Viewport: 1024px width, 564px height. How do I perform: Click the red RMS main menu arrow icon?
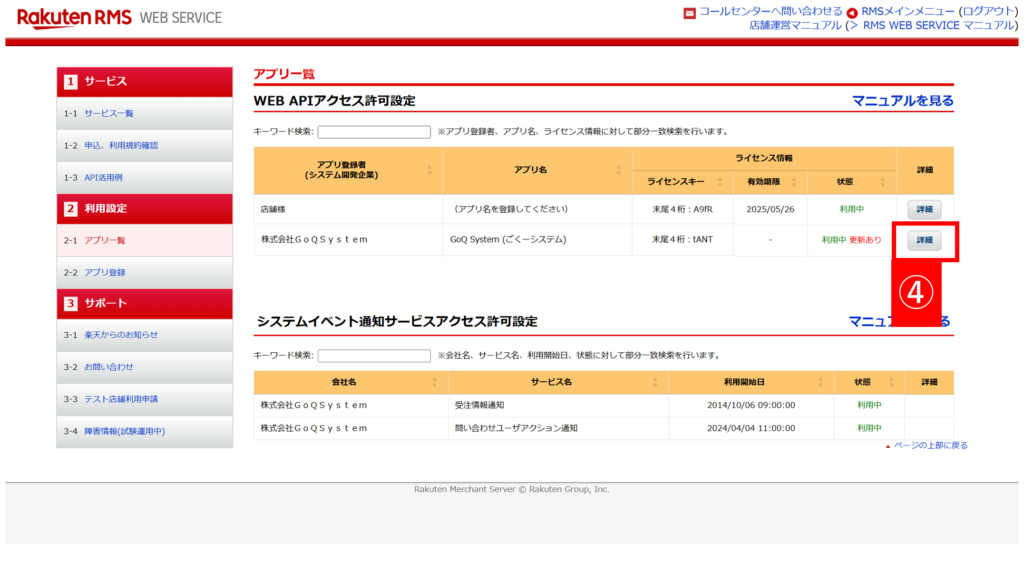pyautogui.click(x=852, y=12)
